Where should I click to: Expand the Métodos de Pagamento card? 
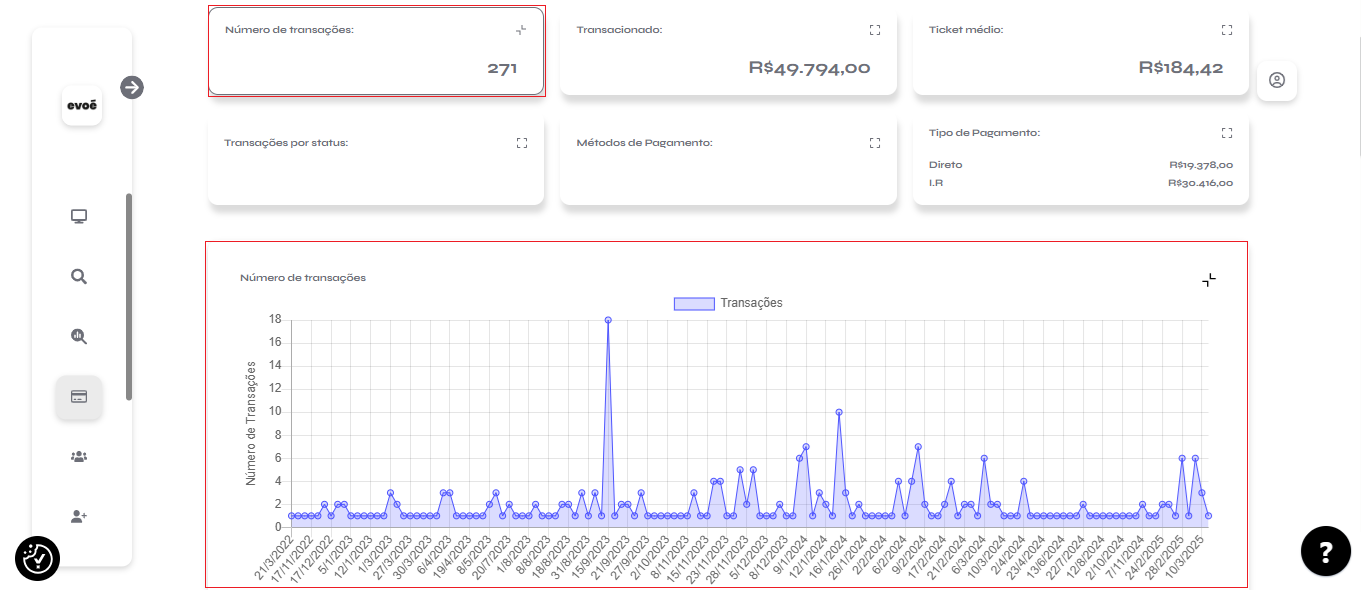click(875, 143)
